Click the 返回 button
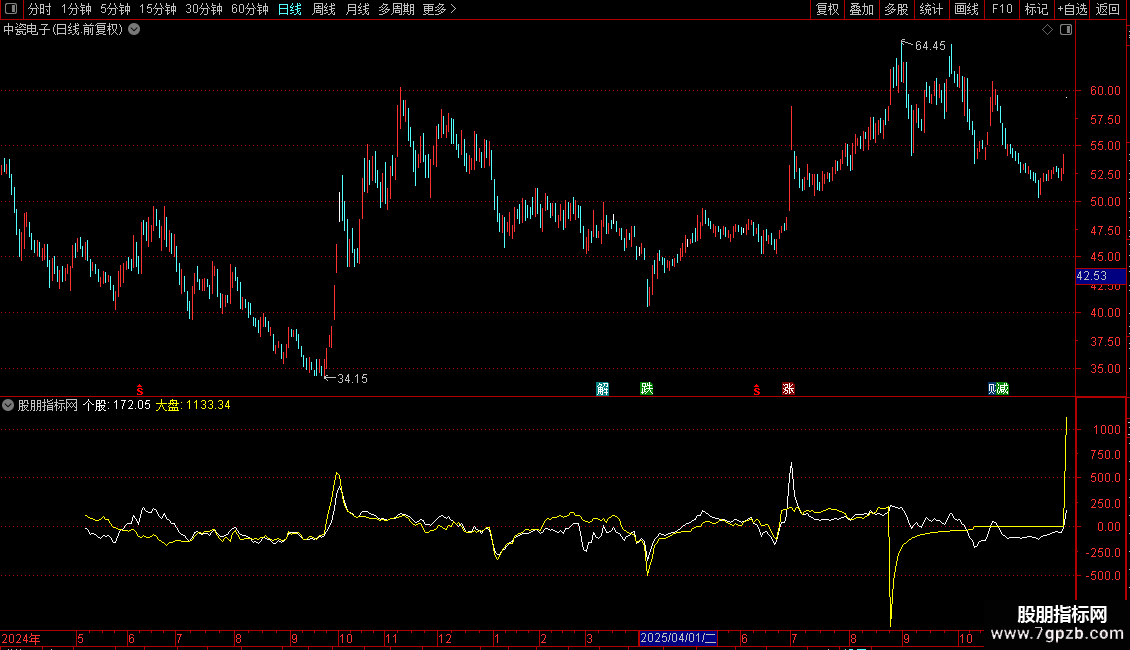The height and width of the screenshot is (650, 1130). 1108,9
